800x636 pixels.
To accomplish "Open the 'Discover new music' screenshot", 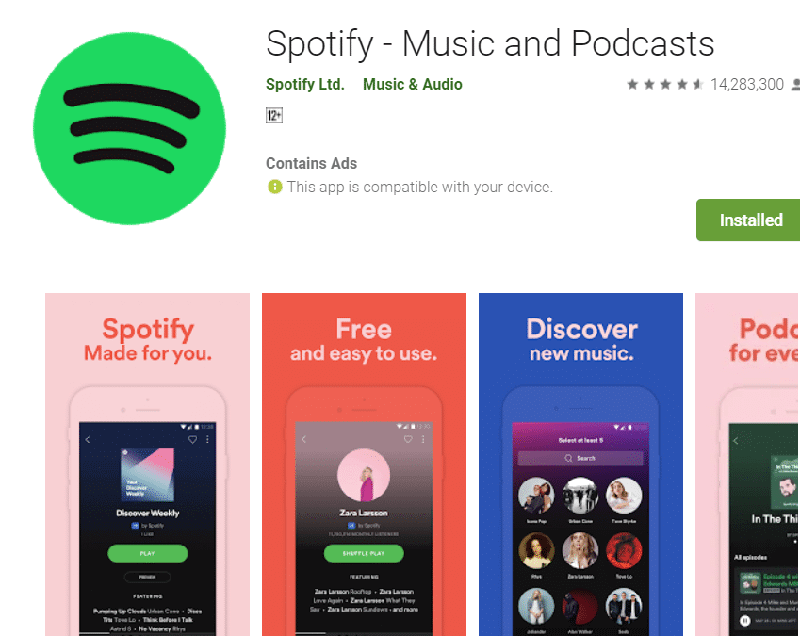I will click(581, 464).
